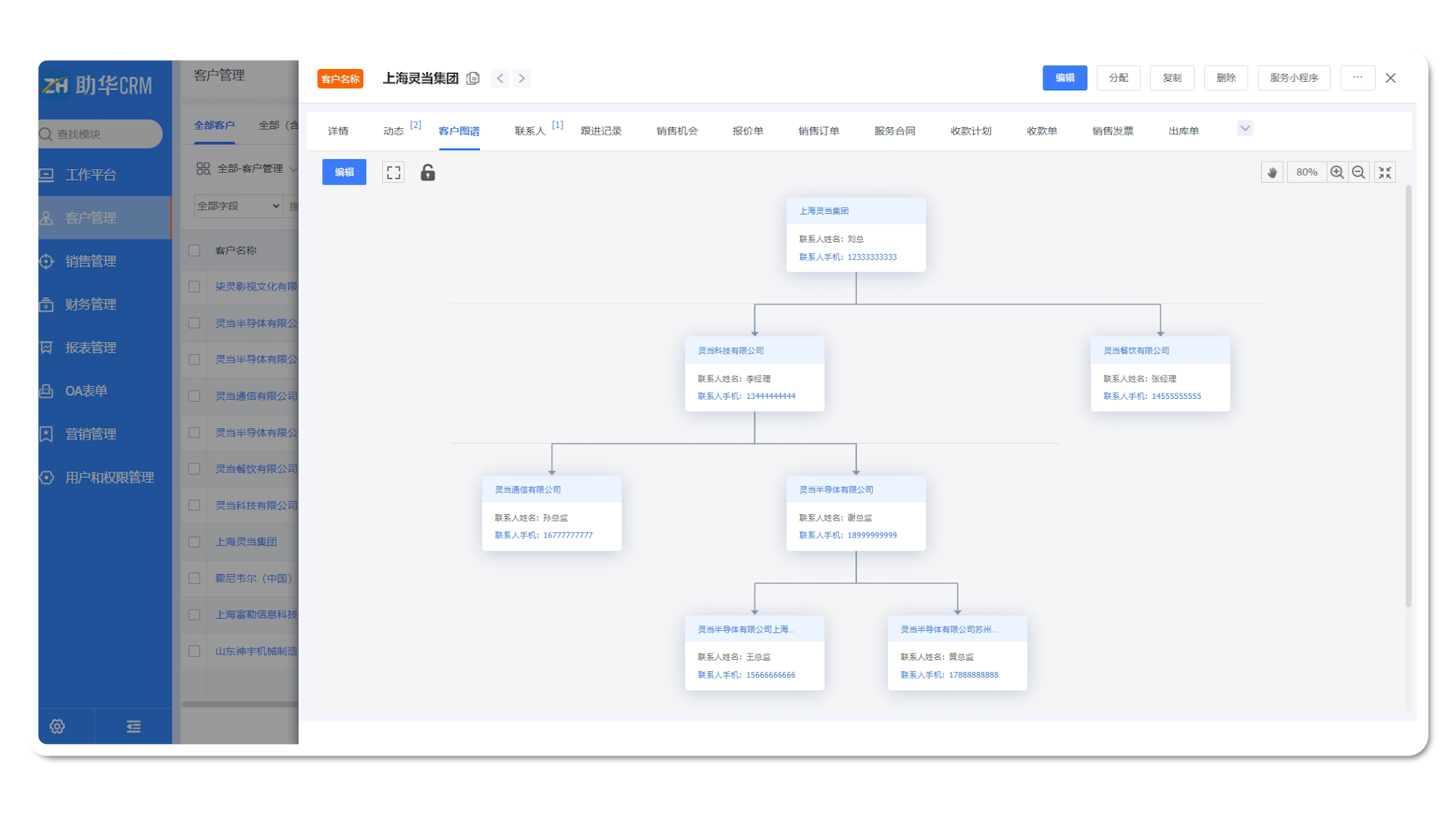Go to the next customer record arrow
The width and height of the screenshot is (1456, 819).
(522, 78)
